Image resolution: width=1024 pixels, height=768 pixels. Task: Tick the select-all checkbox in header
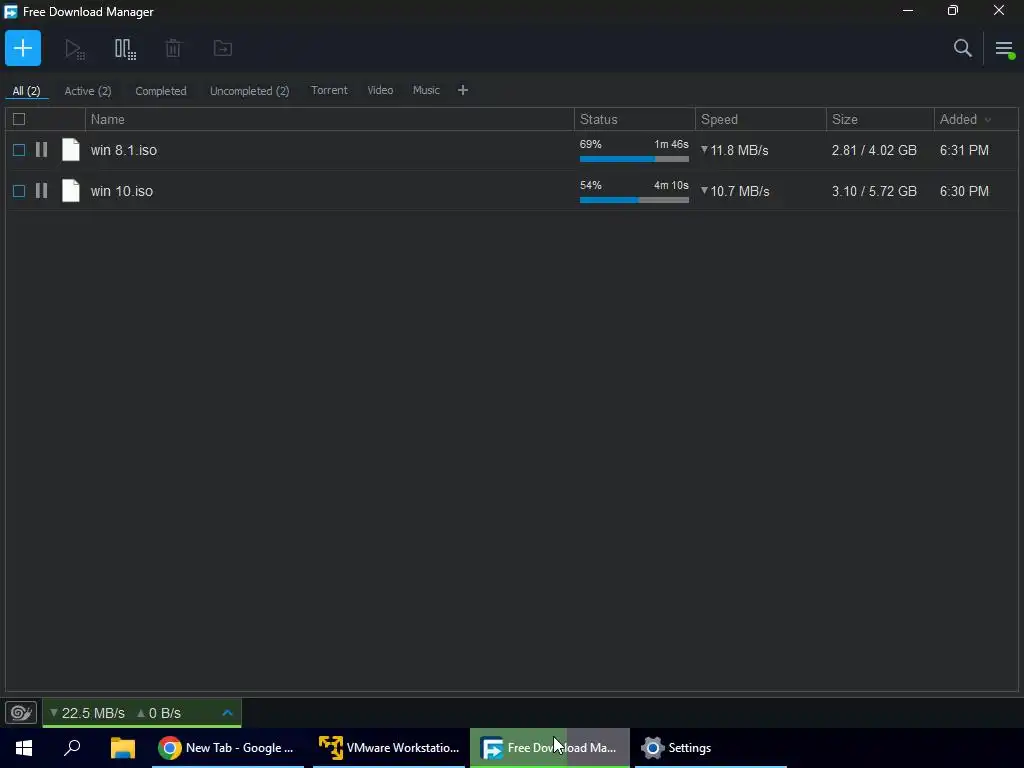19,119
